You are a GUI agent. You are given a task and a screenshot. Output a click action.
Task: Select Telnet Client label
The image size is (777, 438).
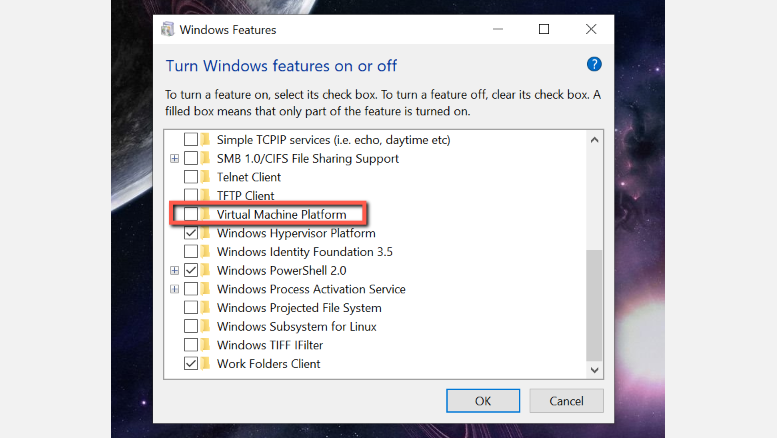coord(249,177)
